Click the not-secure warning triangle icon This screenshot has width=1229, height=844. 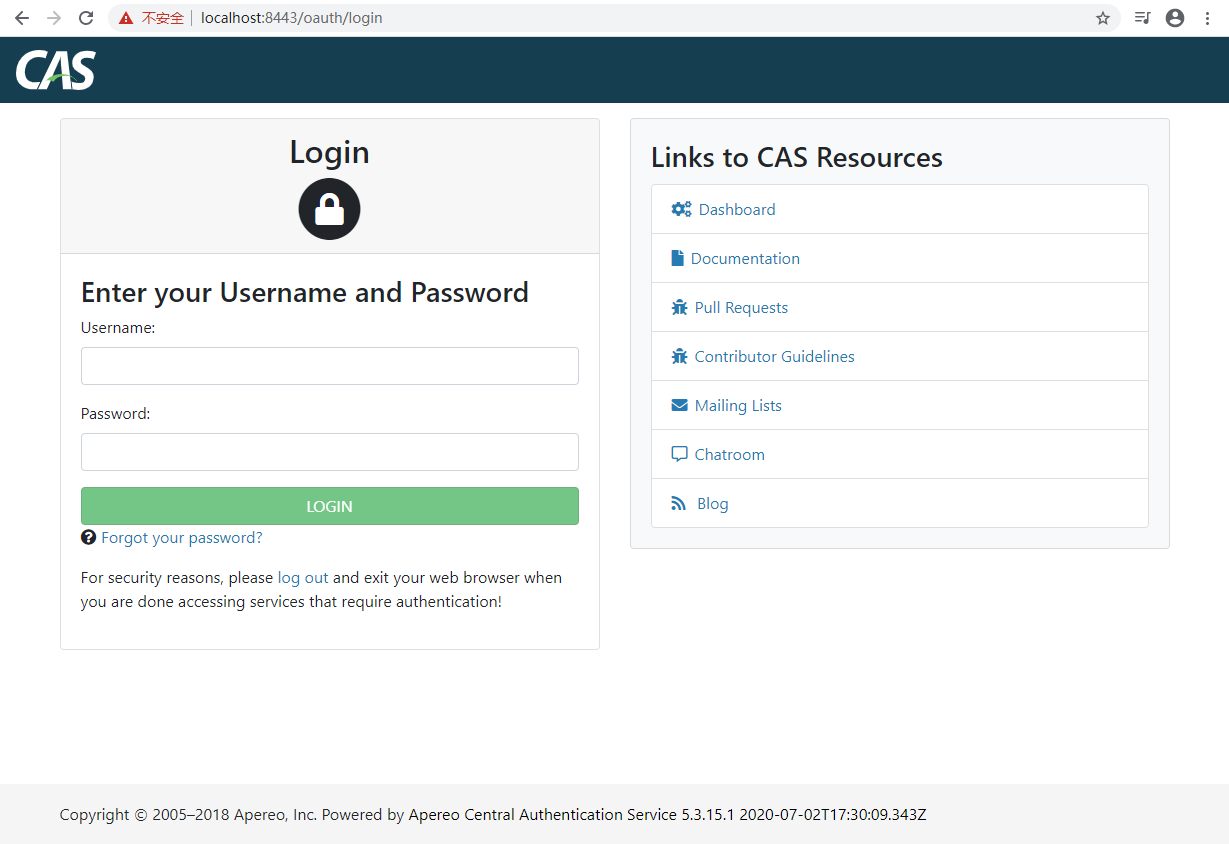pyautogui.click(x=126, y=18)
